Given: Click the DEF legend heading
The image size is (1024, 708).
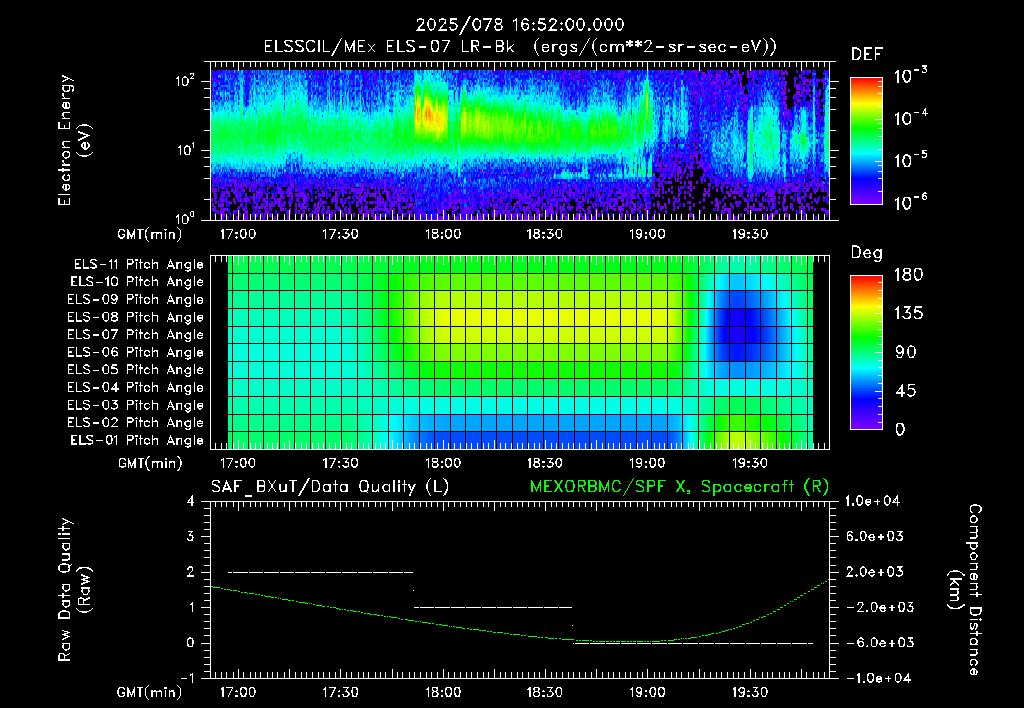Looking at the screenshot, I should 867,55.
